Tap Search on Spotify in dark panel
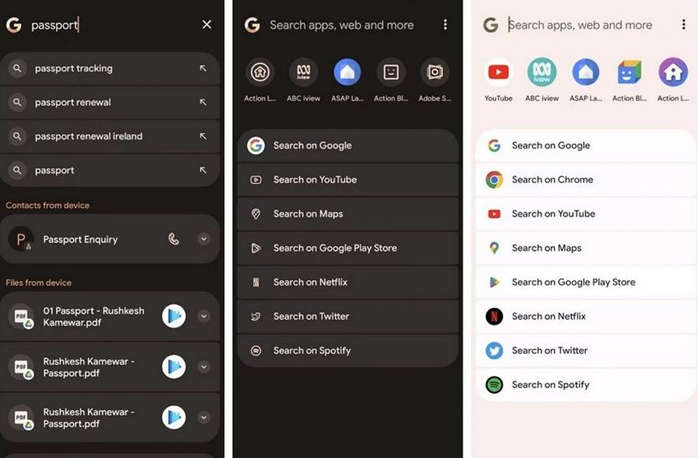 348,350
